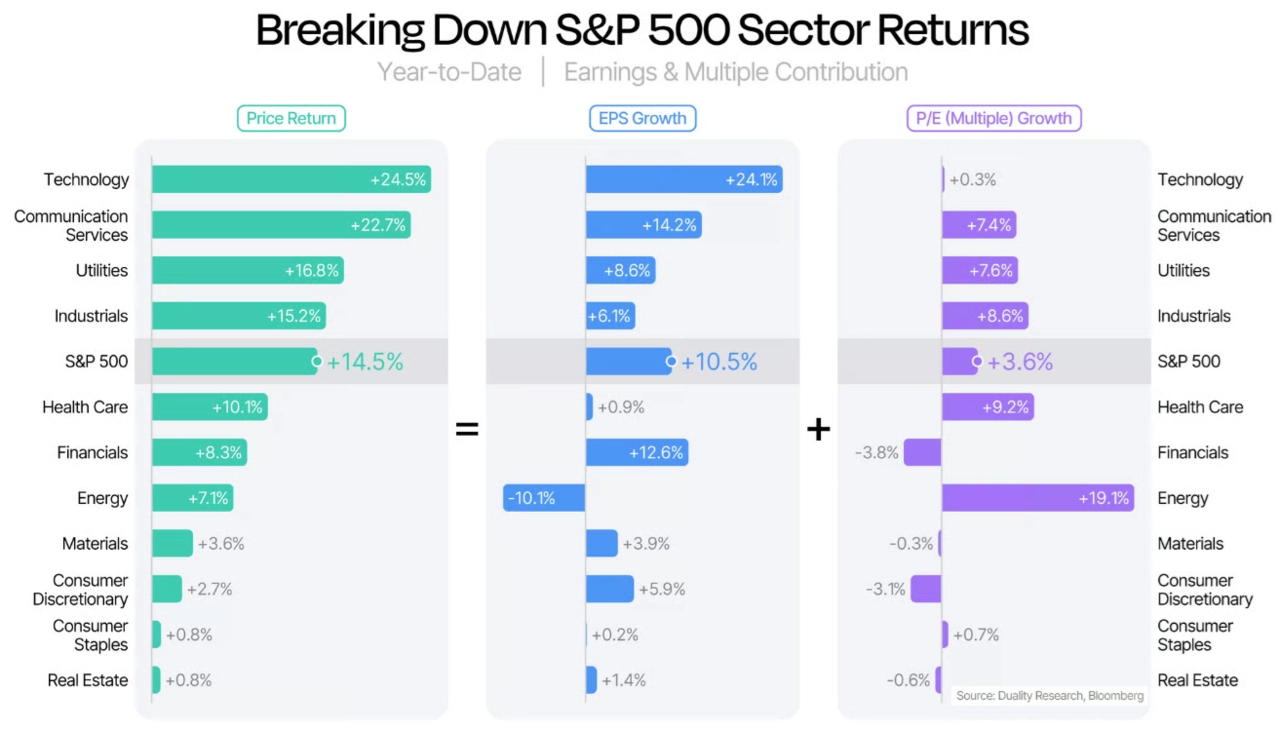This screenshot has height=731, width=1280.
Task: Click the Financials -3.8% P/E growth bar
Action: (923, 453)
